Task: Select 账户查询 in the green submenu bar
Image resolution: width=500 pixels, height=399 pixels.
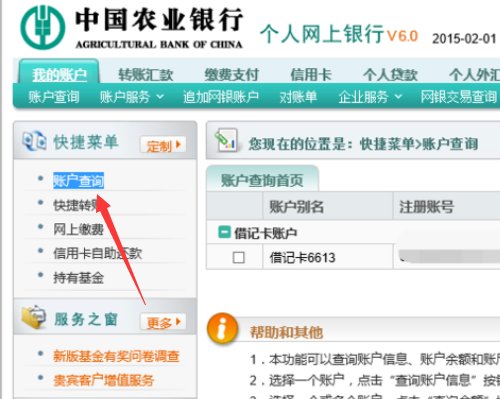Action: [54, 97]
